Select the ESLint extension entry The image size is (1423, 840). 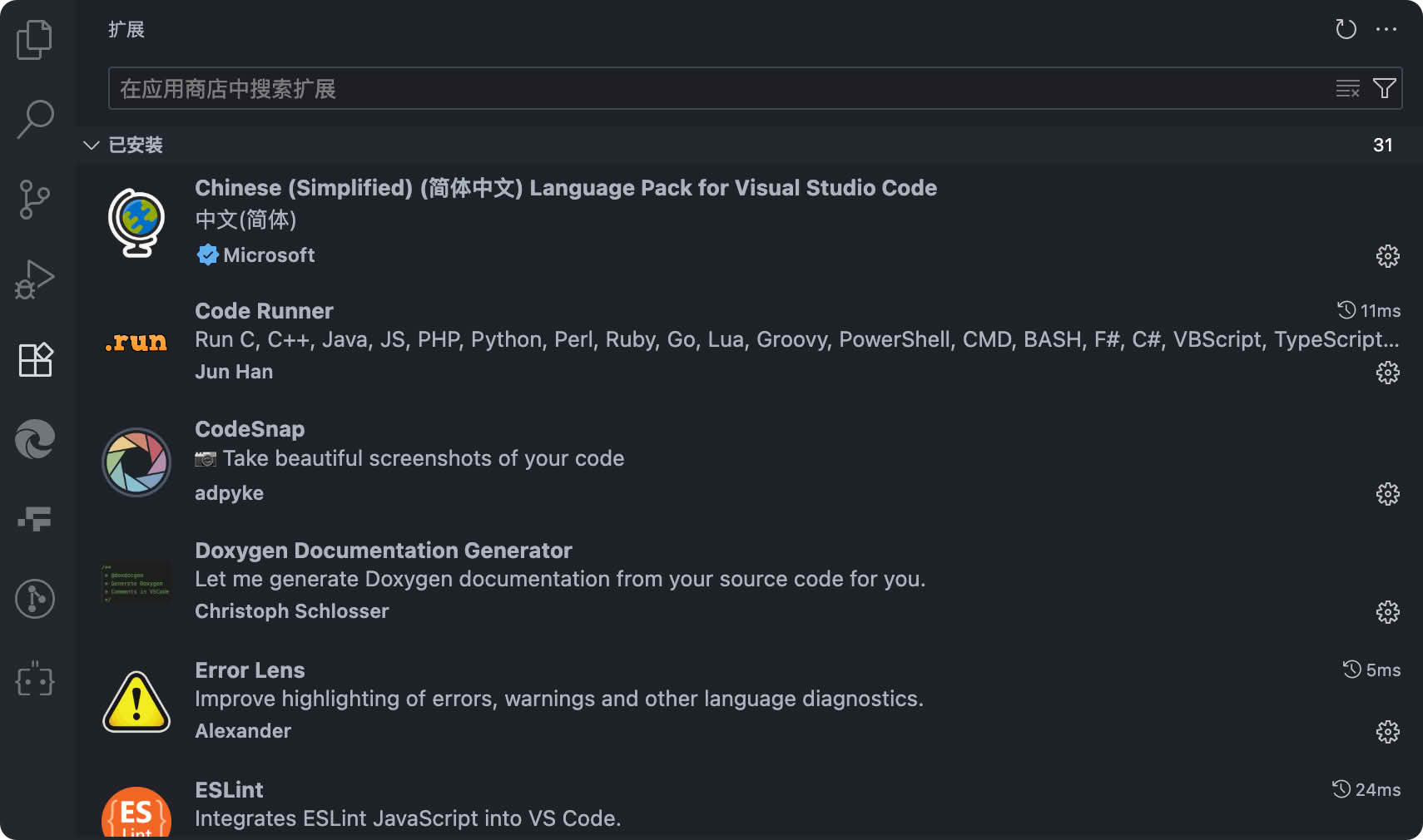[x=230, y=790]
